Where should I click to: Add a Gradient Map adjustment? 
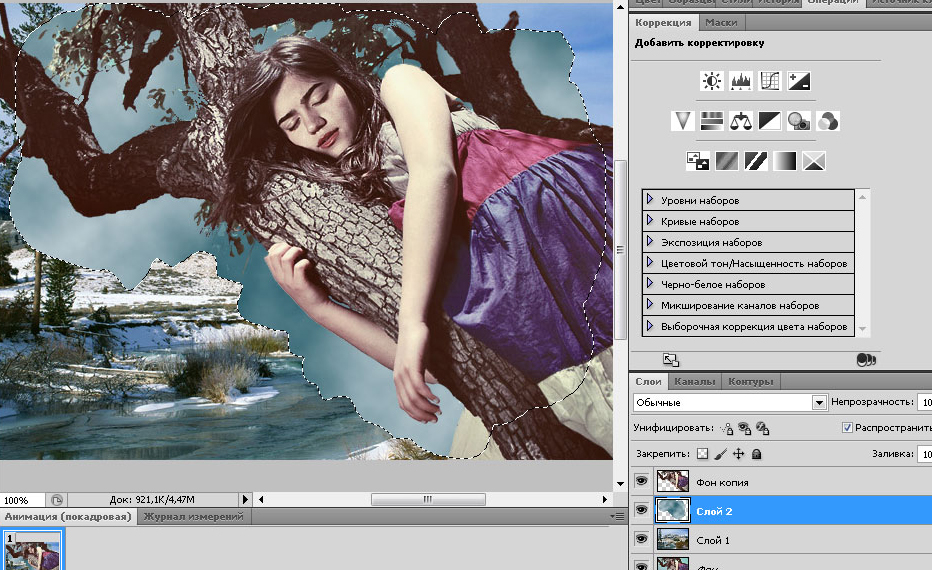pyautogui.click(x=785, y=161)
